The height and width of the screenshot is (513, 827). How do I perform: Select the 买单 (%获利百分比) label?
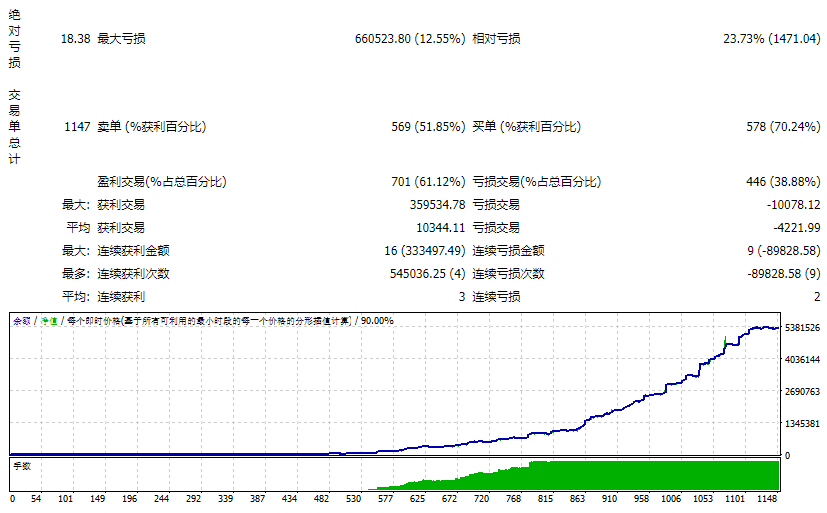click(x=526, y=127)
